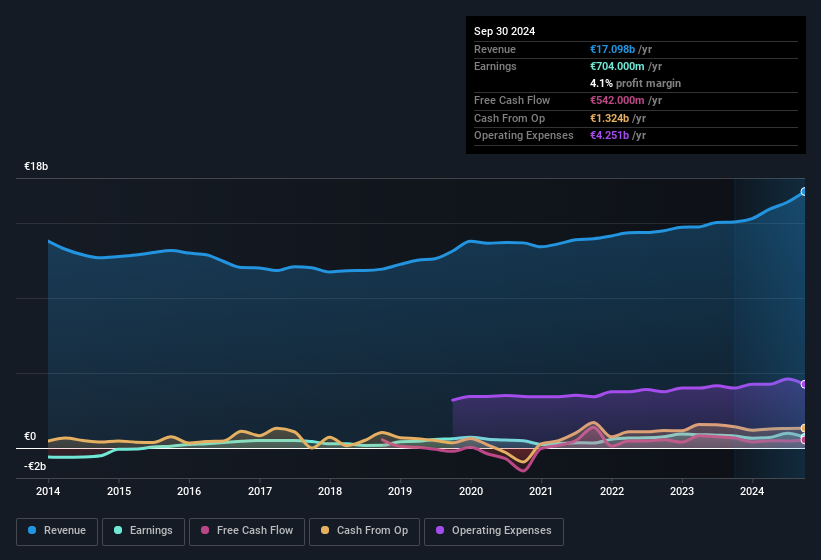Select the Operating Expenses line end-point marker
The width and height of the screenshot is (821, 560).
(803, 384)
